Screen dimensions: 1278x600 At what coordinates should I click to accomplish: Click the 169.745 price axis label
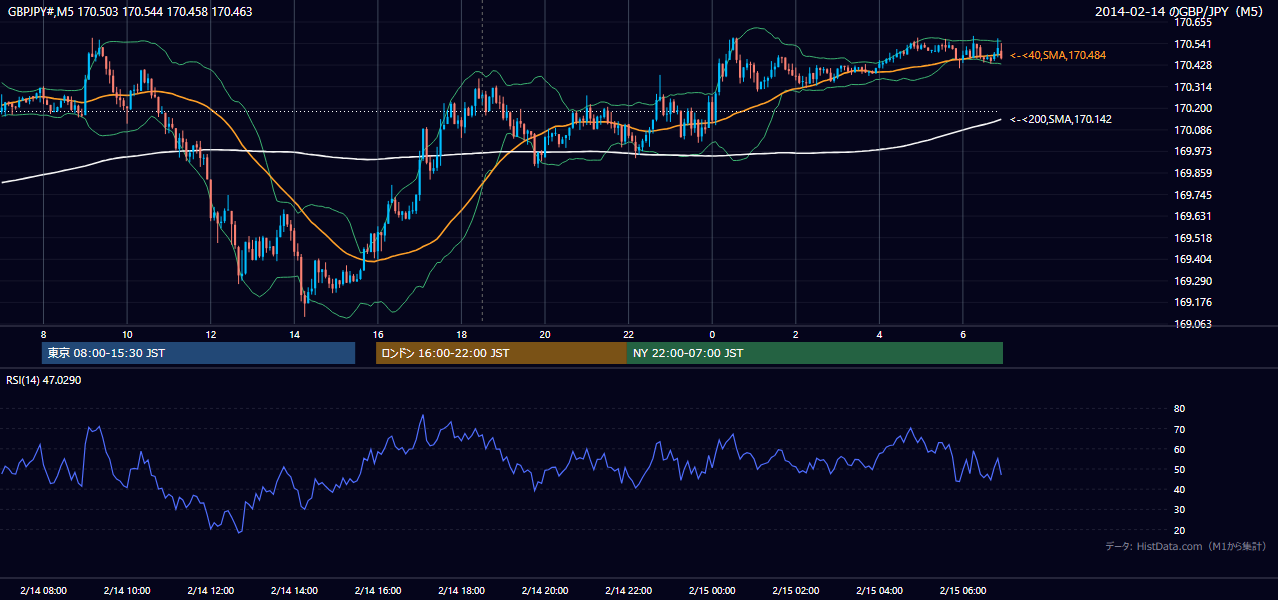pos(1193,195)
